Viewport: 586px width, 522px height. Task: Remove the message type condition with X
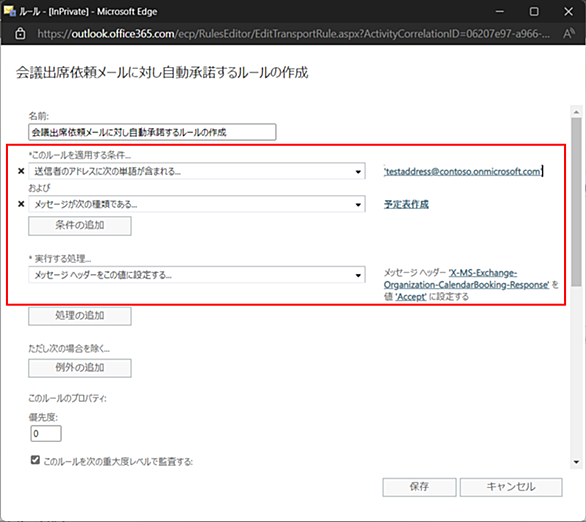tap(21, 204)
